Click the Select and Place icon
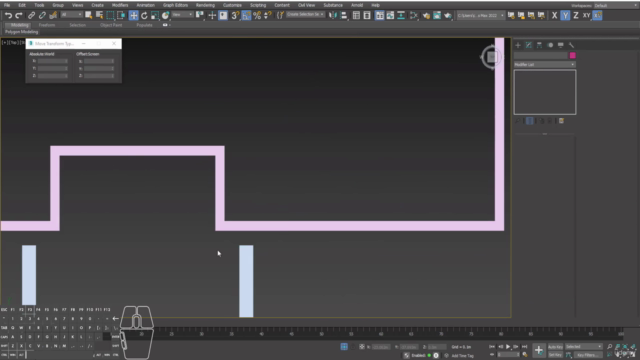Viewport: 640px width, 360px height. click(x=165, y=16)
